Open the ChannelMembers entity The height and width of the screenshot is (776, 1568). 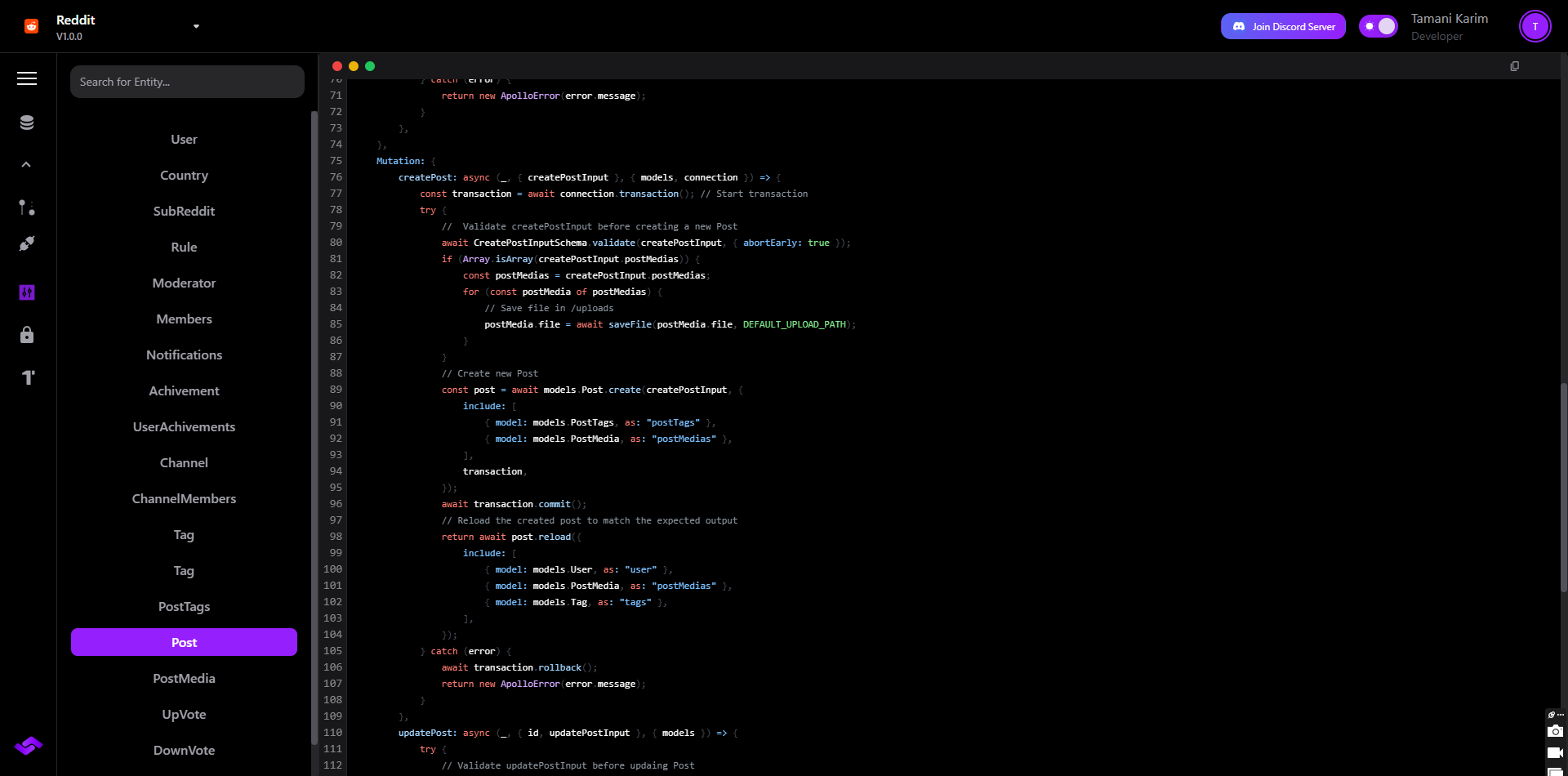[184, 498]
